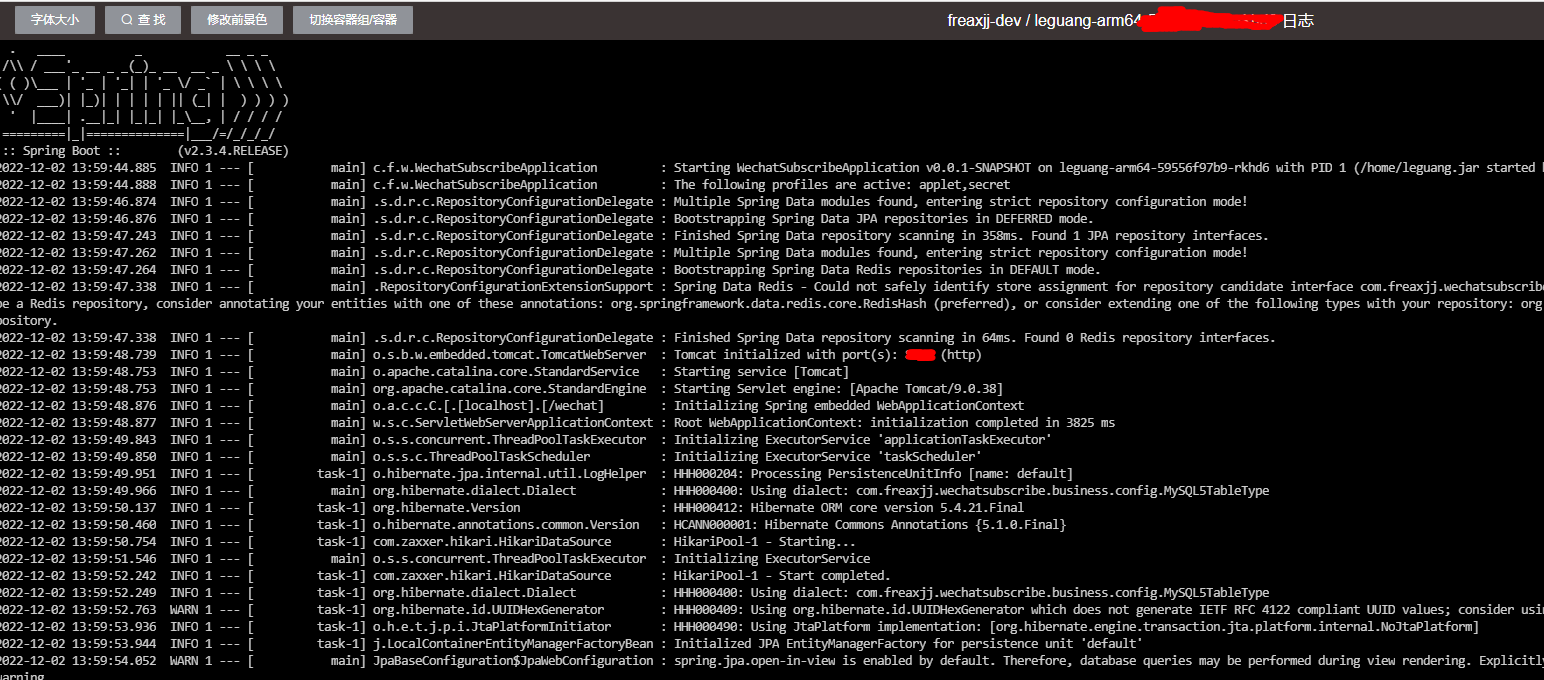Screen dimensions: 1544x680
Task: Click ':: Spring Boot :: (v2.3.4.RELEASE)' banner text
Action: pos(145,151)
